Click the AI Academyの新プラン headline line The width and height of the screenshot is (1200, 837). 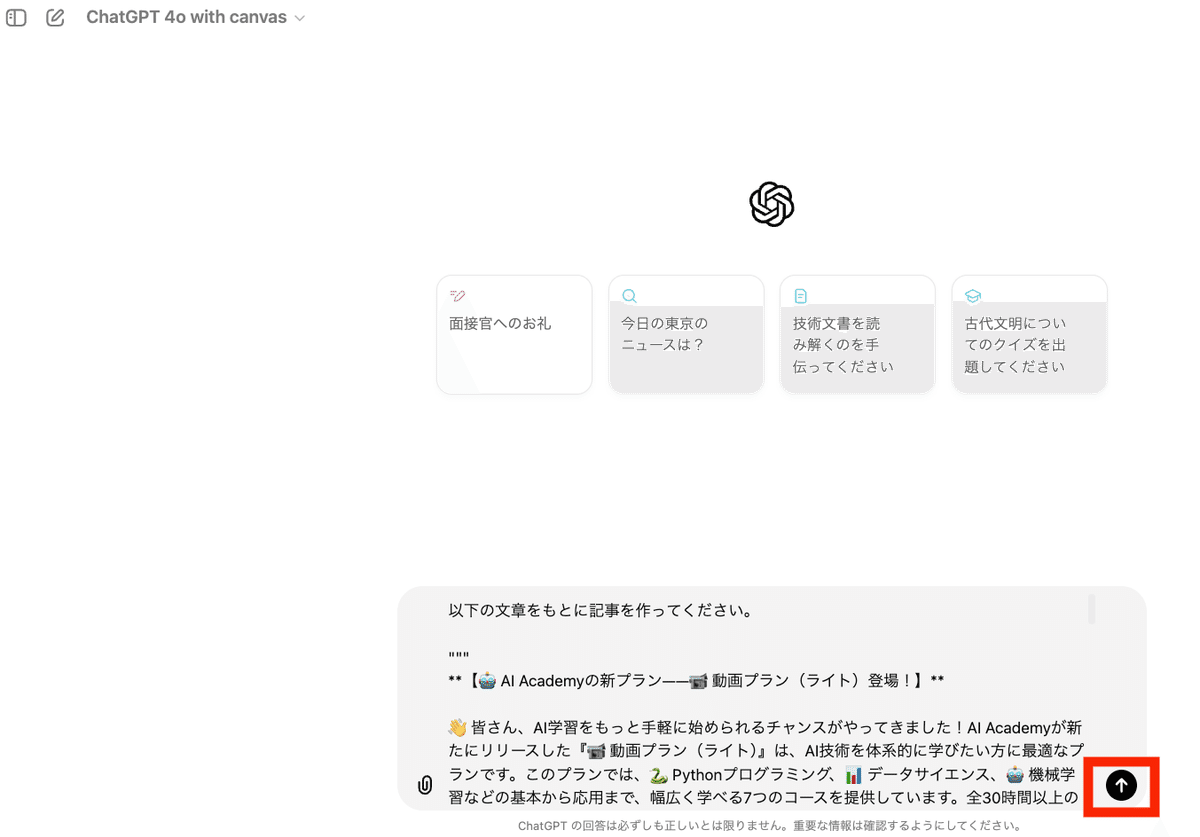click(697, 680)
